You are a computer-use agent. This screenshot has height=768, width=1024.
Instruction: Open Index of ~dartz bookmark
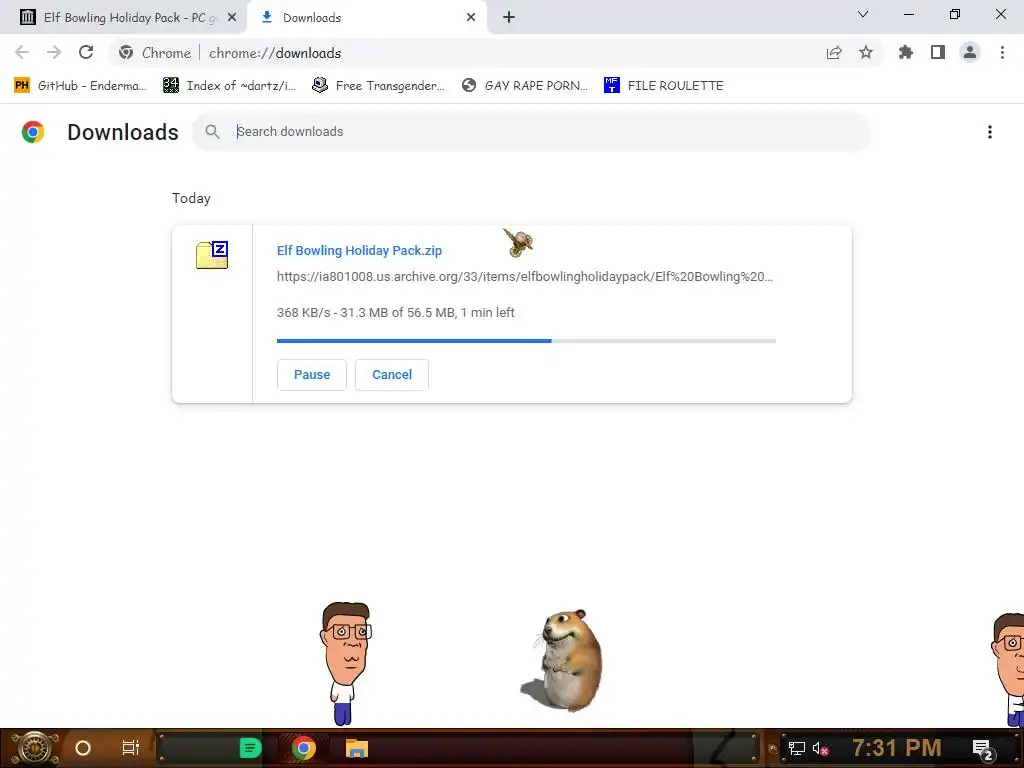229,86
